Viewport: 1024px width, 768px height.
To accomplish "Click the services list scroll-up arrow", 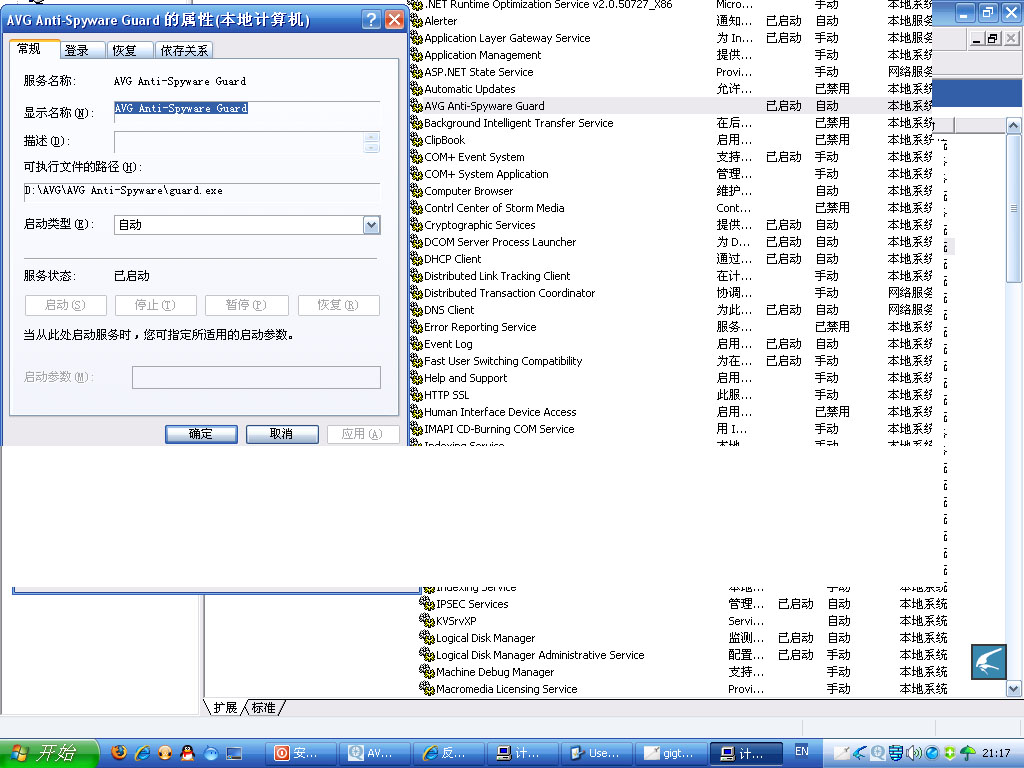I will coord(1014,125).
